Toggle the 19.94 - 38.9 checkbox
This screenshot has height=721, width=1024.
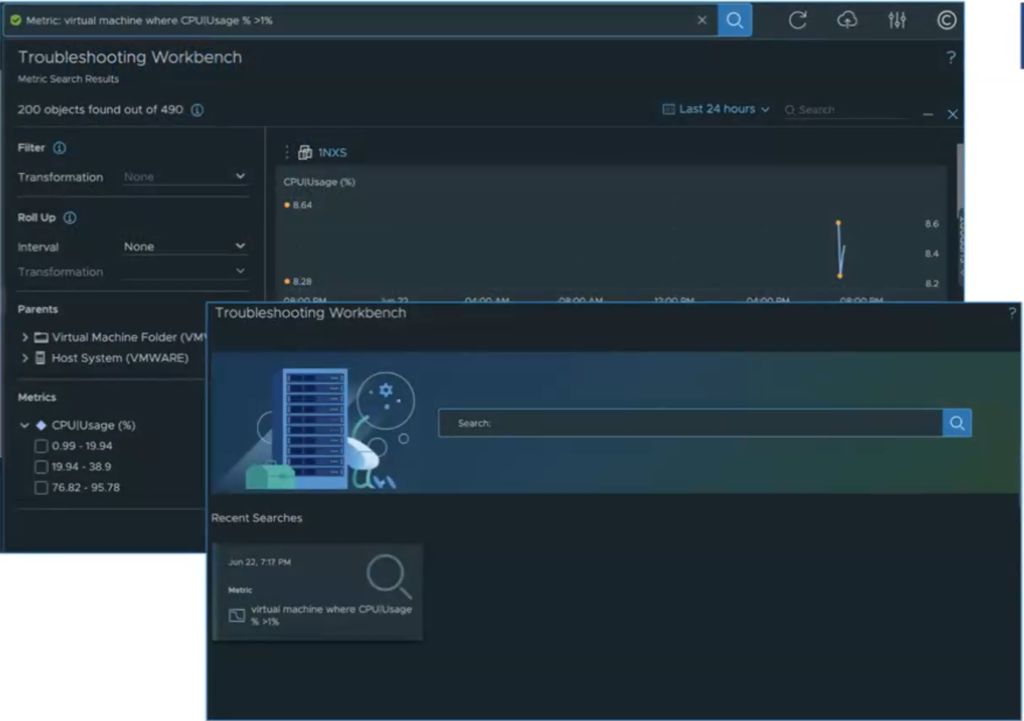41,467
